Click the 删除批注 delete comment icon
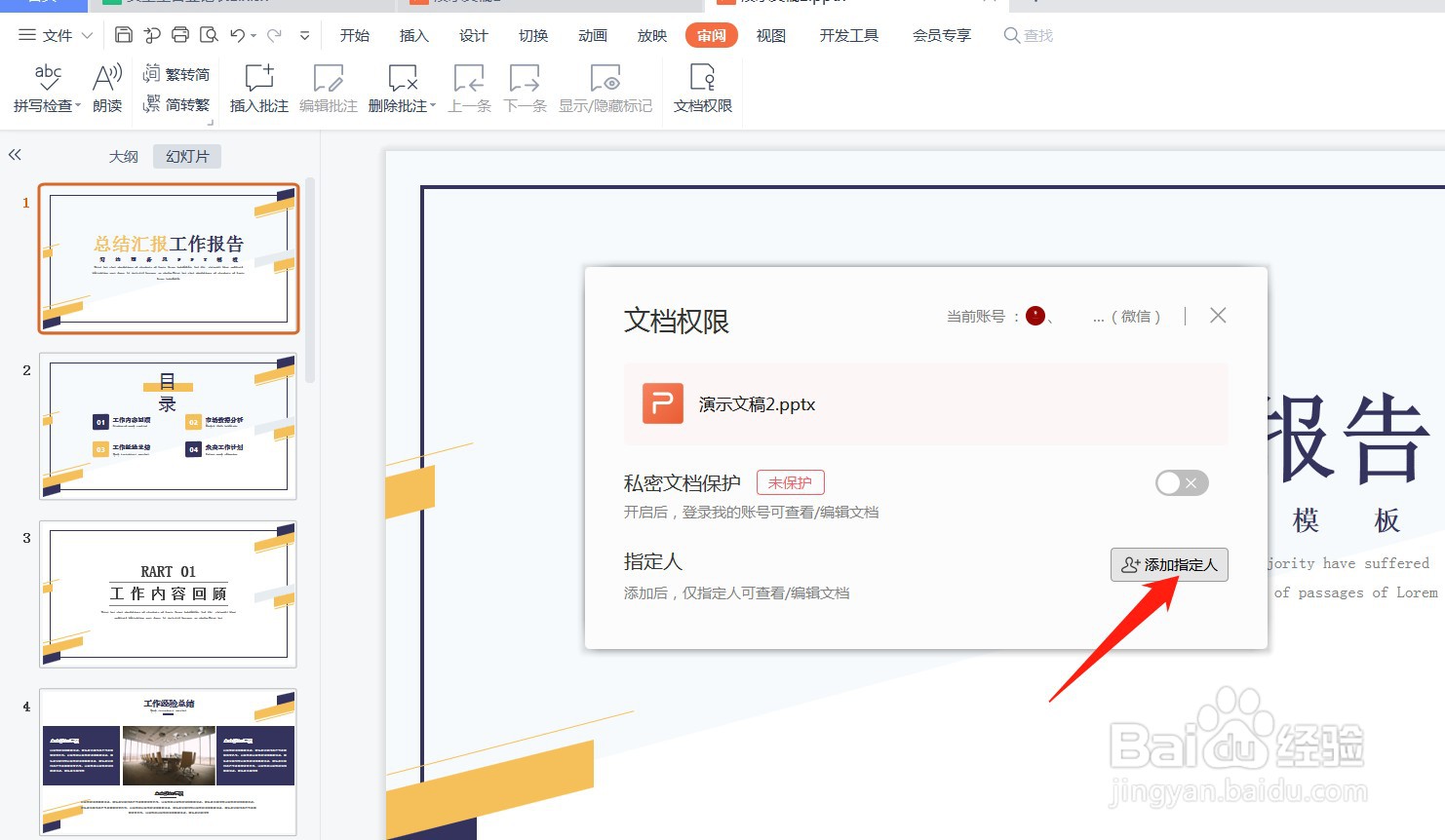This screenshot has width=1445, height=840. click(403, 78)
